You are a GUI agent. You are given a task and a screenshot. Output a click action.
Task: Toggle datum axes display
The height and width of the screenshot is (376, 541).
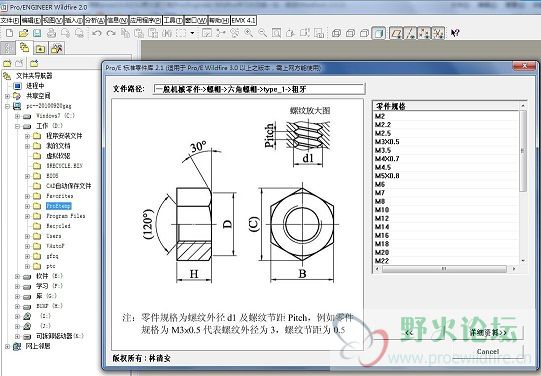pos(410,33)
